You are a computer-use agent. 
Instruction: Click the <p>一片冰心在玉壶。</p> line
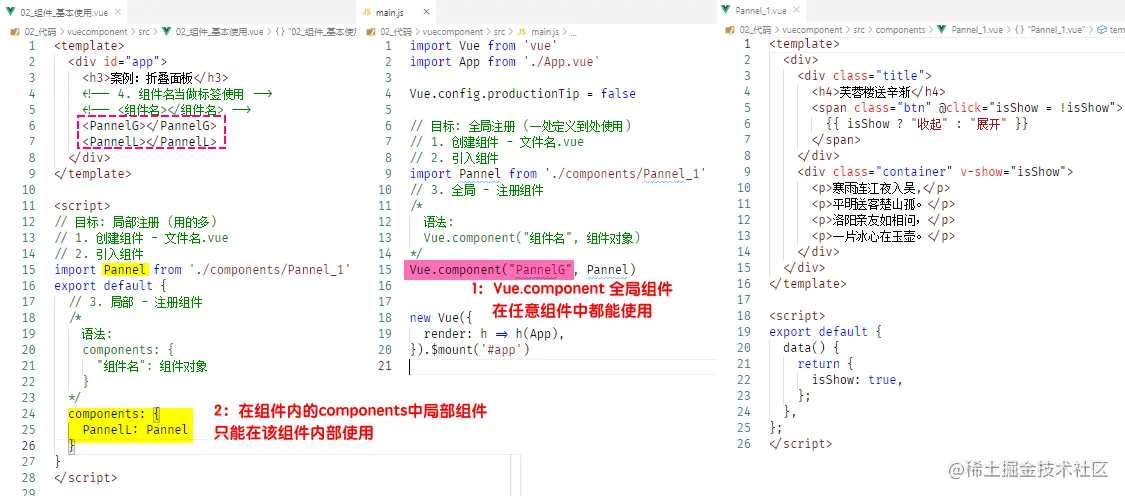point(883,235)
